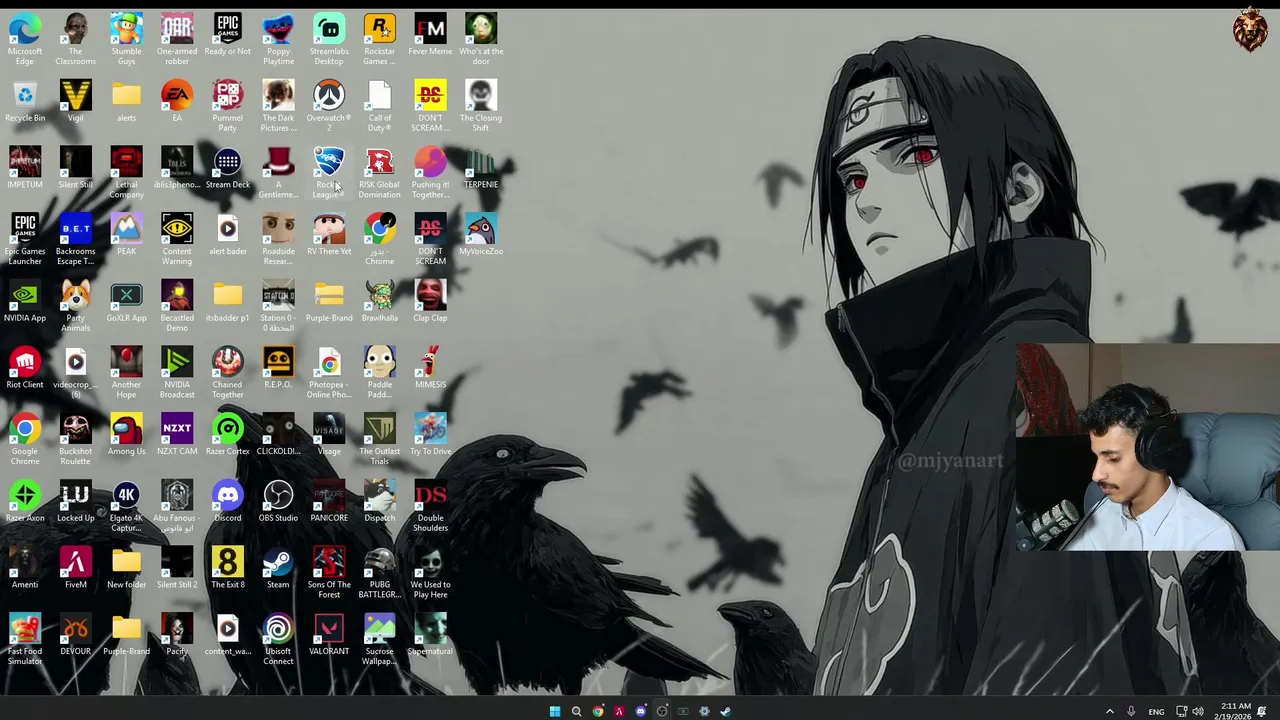Viewport: 1280px width, 720px height.
Task: Open the notification bell in tray
Action: (1262, 711)
